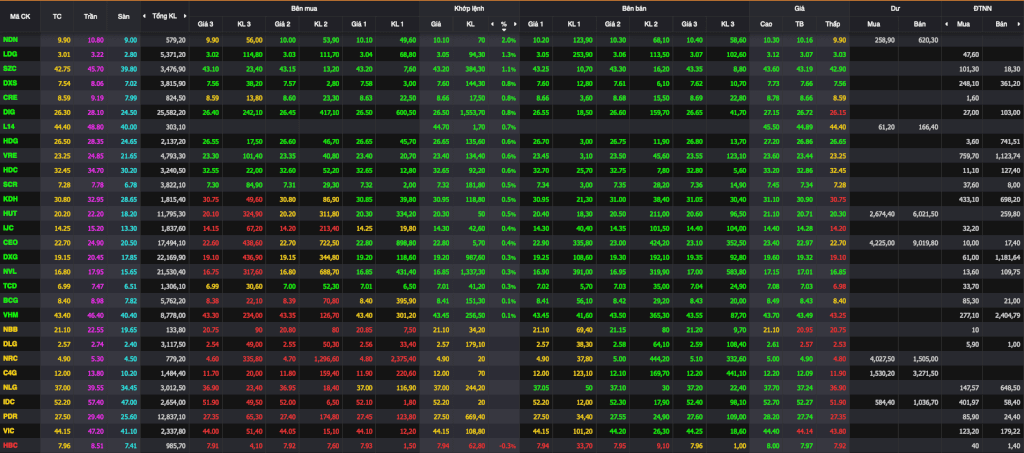The image size is (1024, 453).
Task: Open the DLG stock symbol
Action: [10, 343]
